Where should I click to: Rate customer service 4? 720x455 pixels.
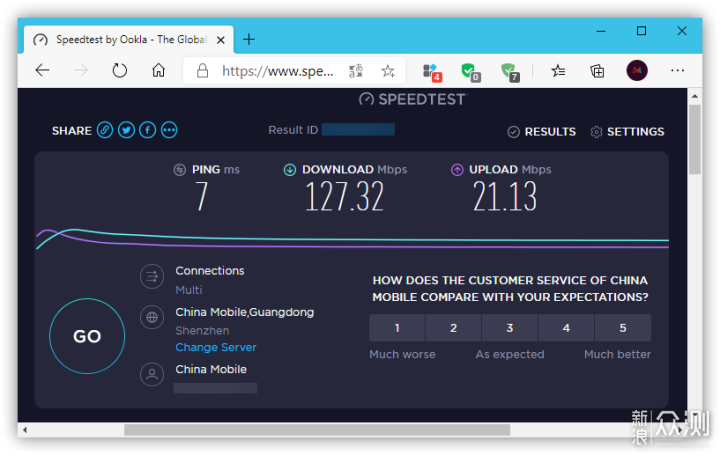(x=566, y=328)
